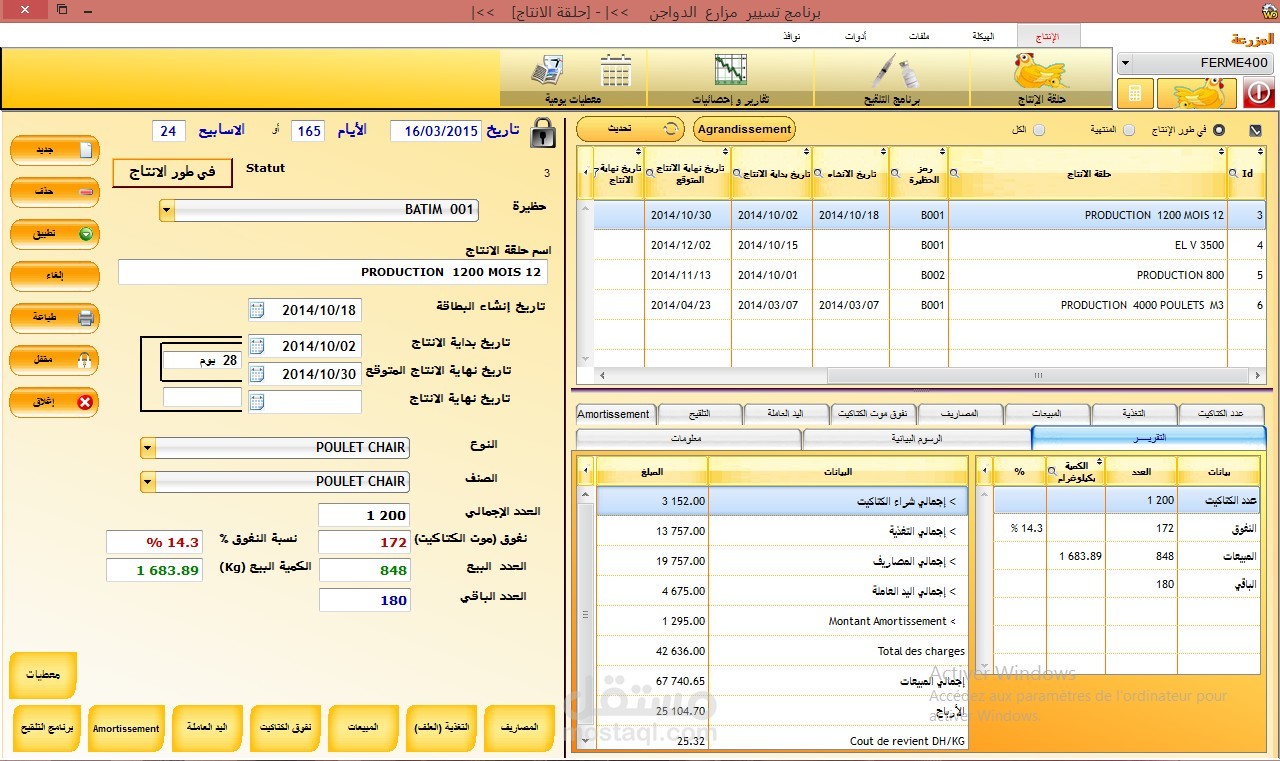The image size is (1280, 761).
Task: Switch to the عدد الكتاكيت tab
Action: (1222, 414)
